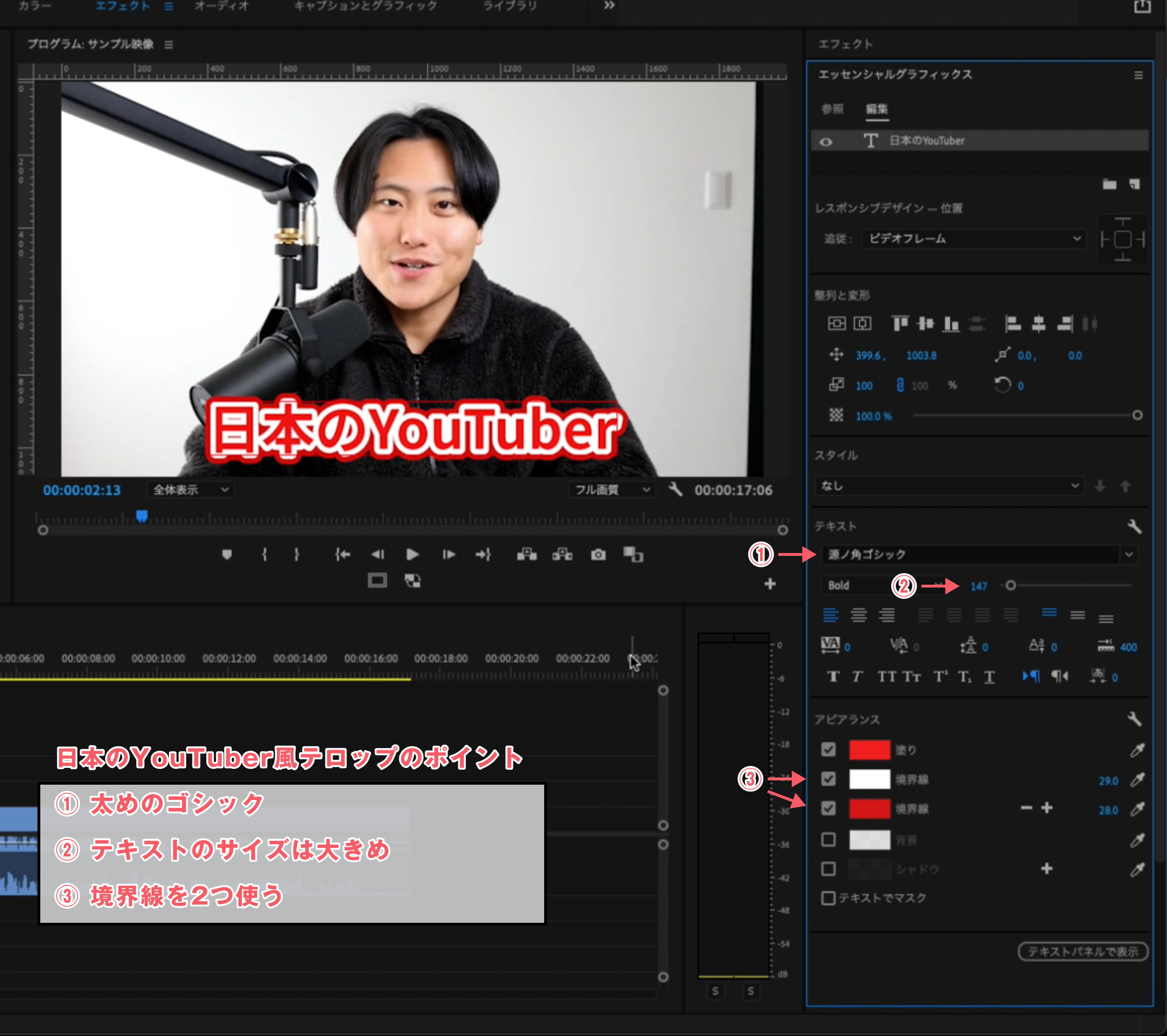The width and height of the screenshot is (1167, 1036).
Task: Open the オーディオ workspace tab
Action: pyautogui.click(x=222, y=6)
